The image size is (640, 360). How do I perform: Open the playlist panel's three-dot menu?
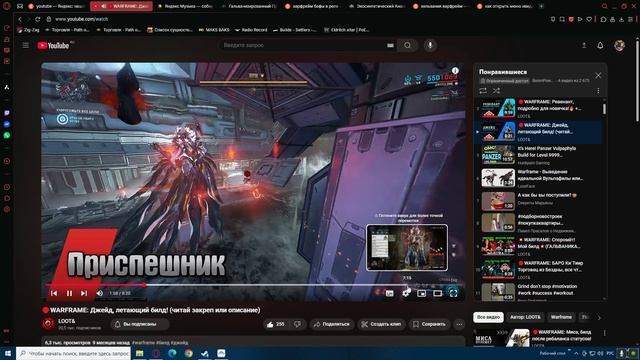click(598, 91)
